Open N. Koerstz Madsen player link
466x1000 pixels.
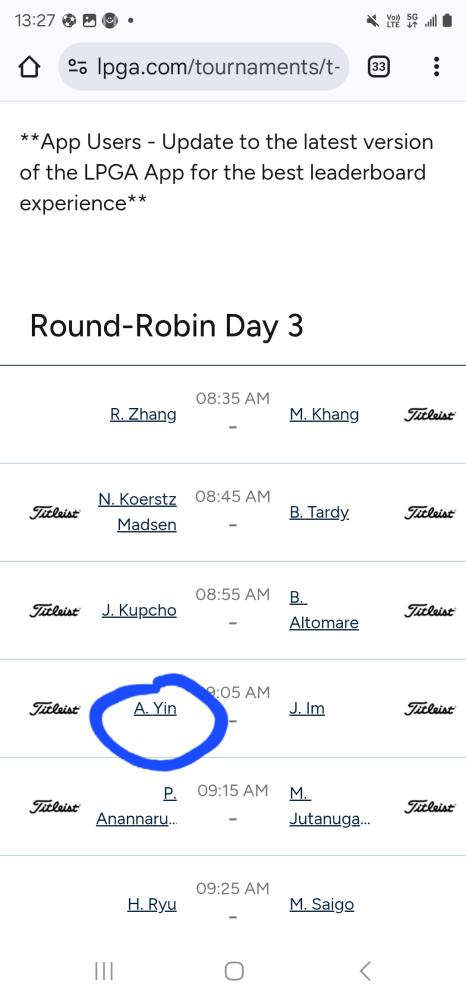click(138, 512)
